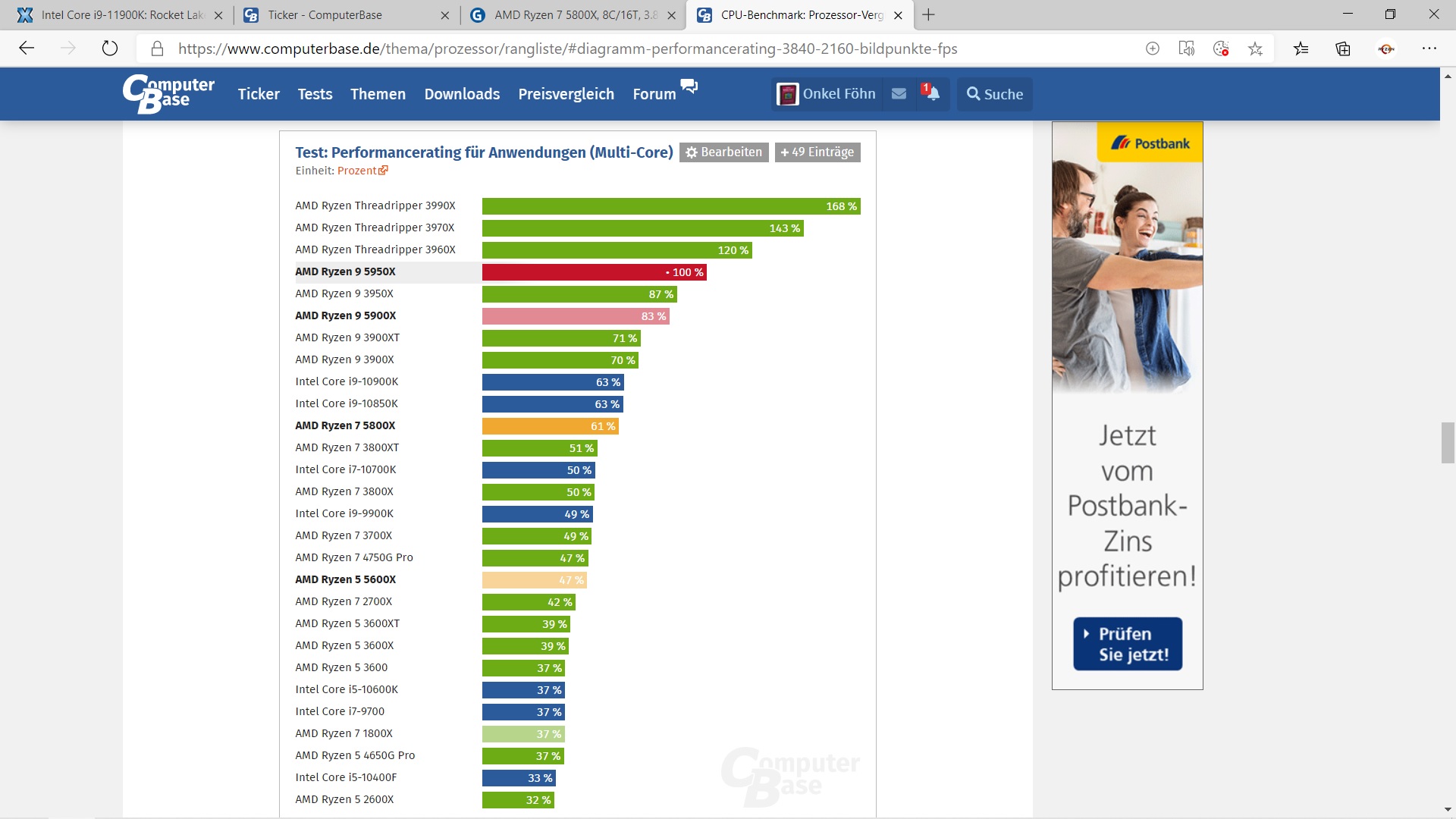Image resolution: width=1456 pixels, height=819 pixels.
Task: Open the browser Favorites list icon
Action: 1301,49
